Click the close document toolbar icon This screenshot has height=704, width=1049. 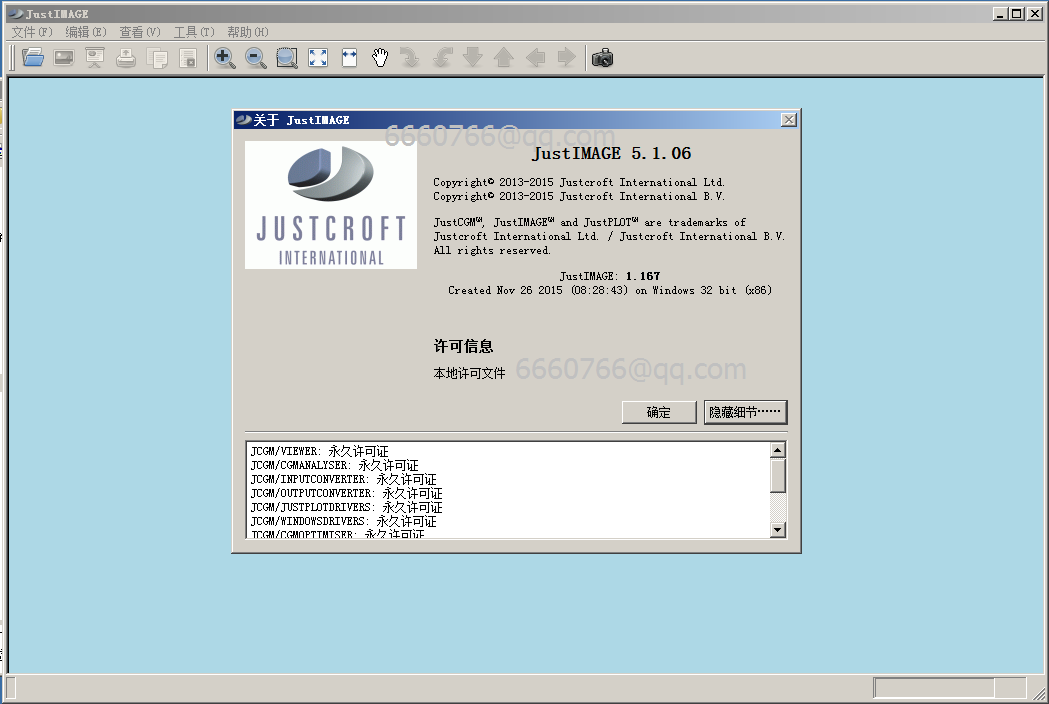(188, 58)
